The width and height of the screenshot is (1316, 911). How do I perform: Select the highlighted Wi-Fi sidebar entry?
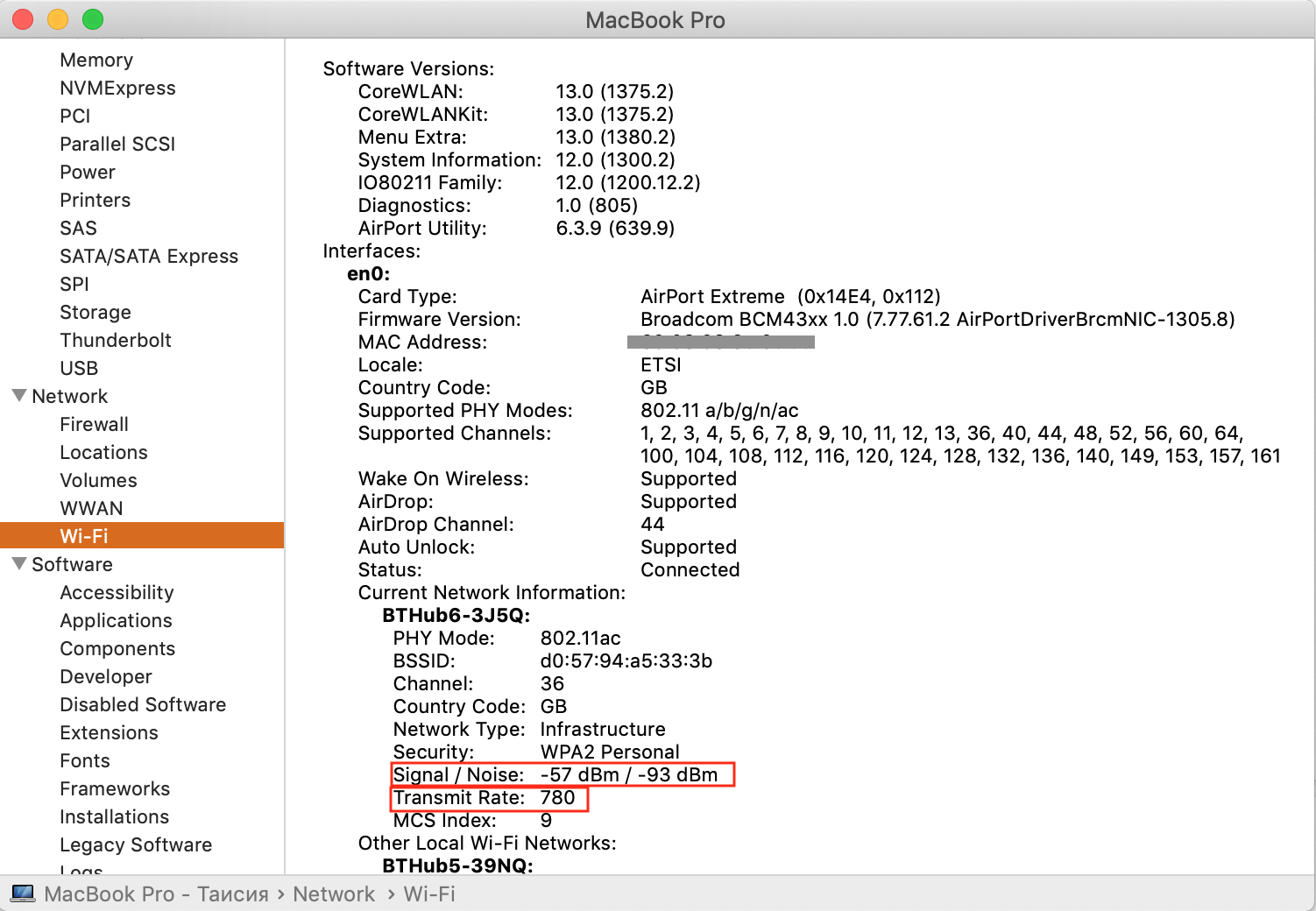142,535
